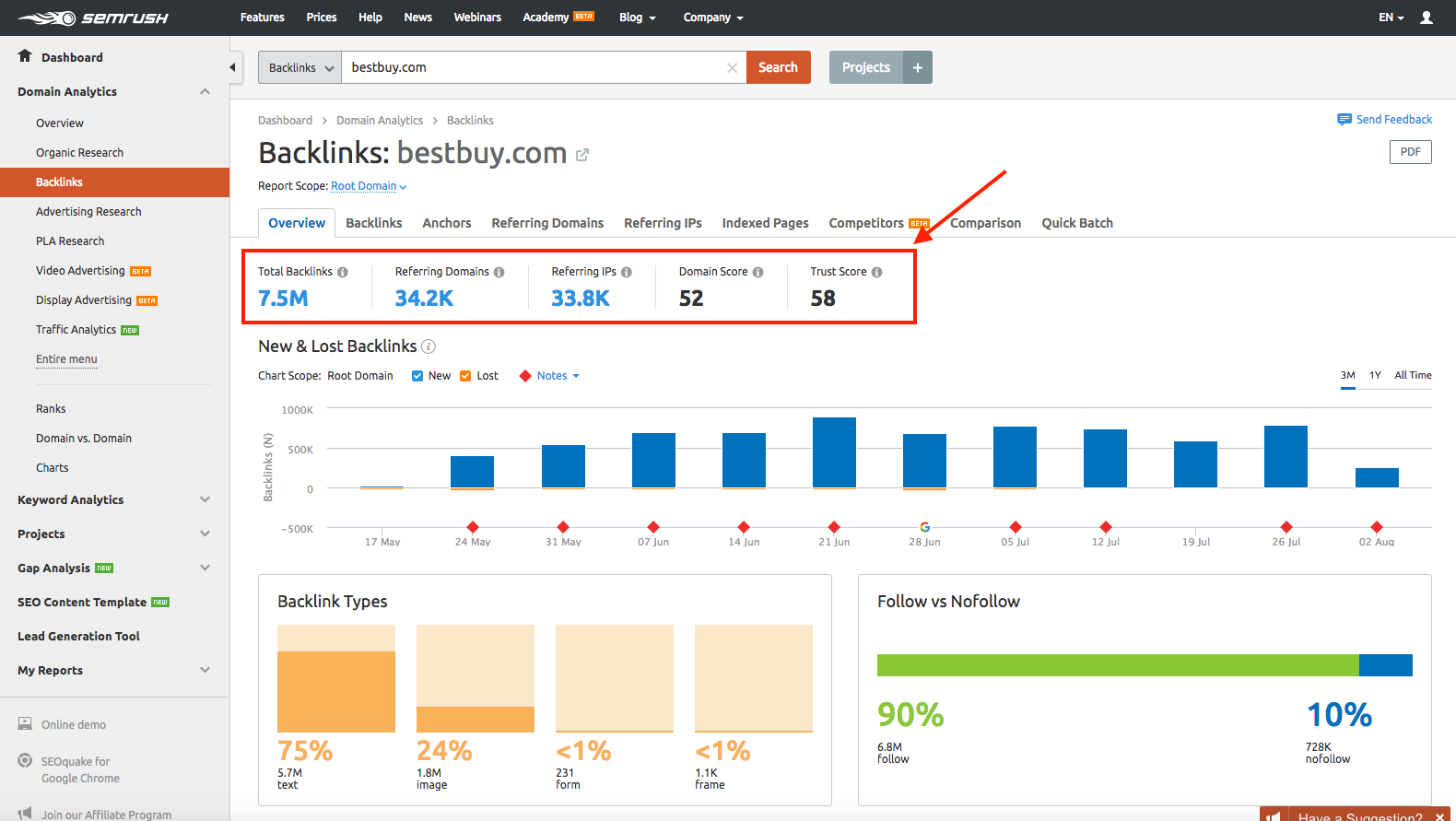Image resolution: width=1456 pixels, height=821 pixels.
Task: Expand the Gap Analysis section
Action: pos(205,568)
